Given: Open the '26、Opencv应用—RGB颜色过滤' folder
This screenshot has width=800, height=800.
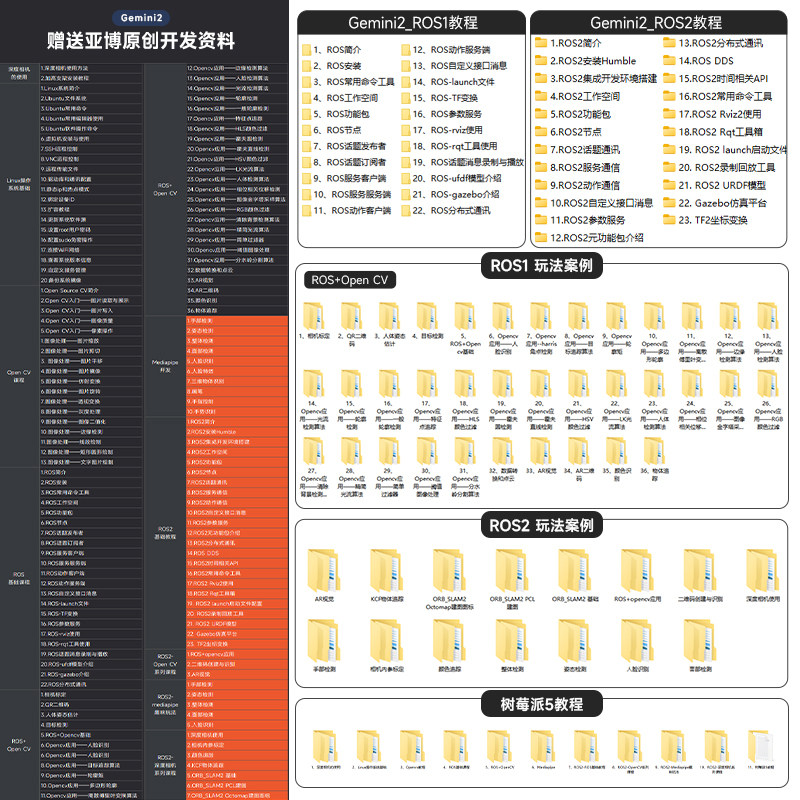Looking at the screenshot, I should click(768, 383).
